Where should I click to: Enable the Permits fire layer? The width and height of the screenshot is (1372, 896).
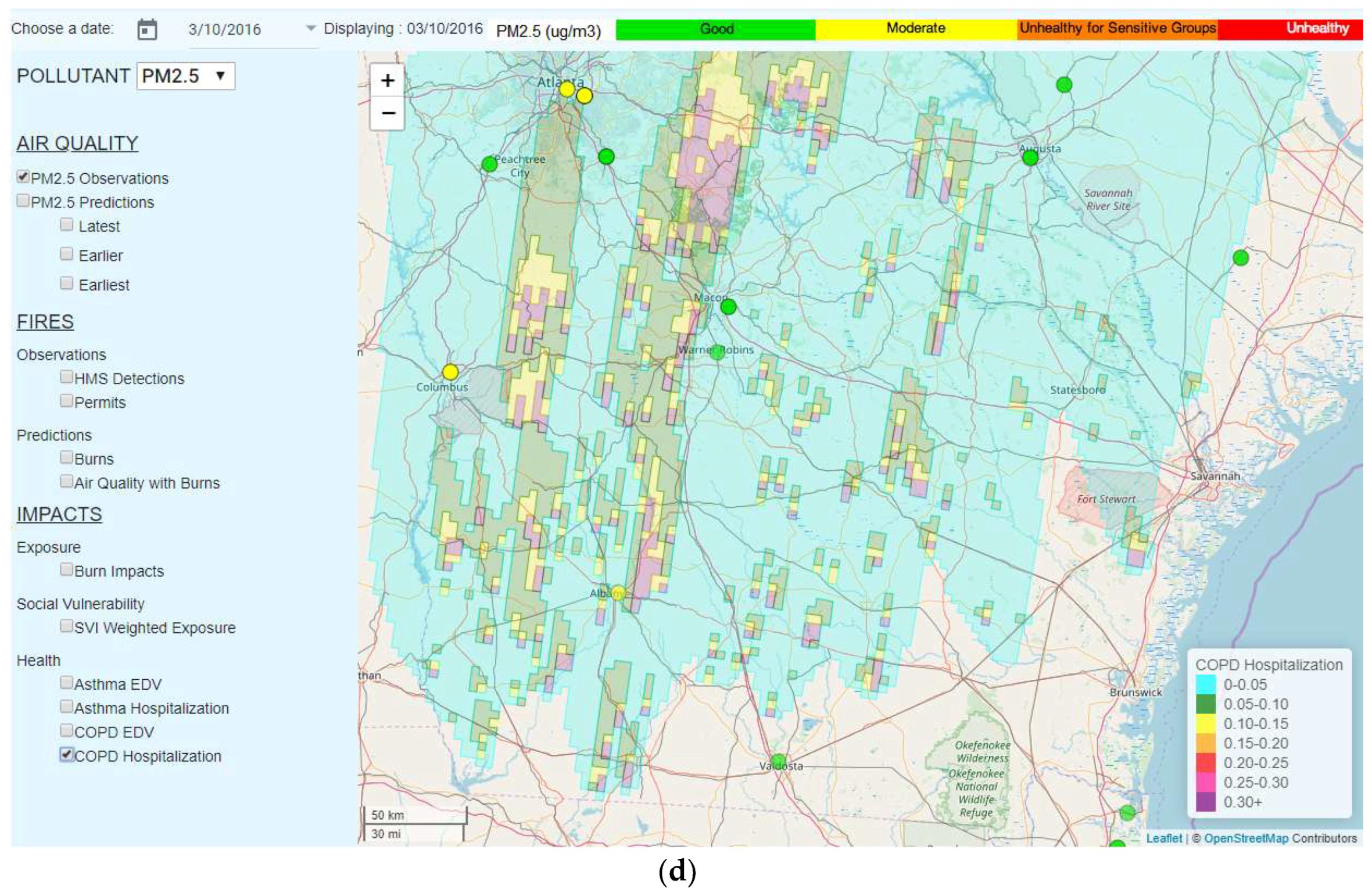(x=67, y=400)
